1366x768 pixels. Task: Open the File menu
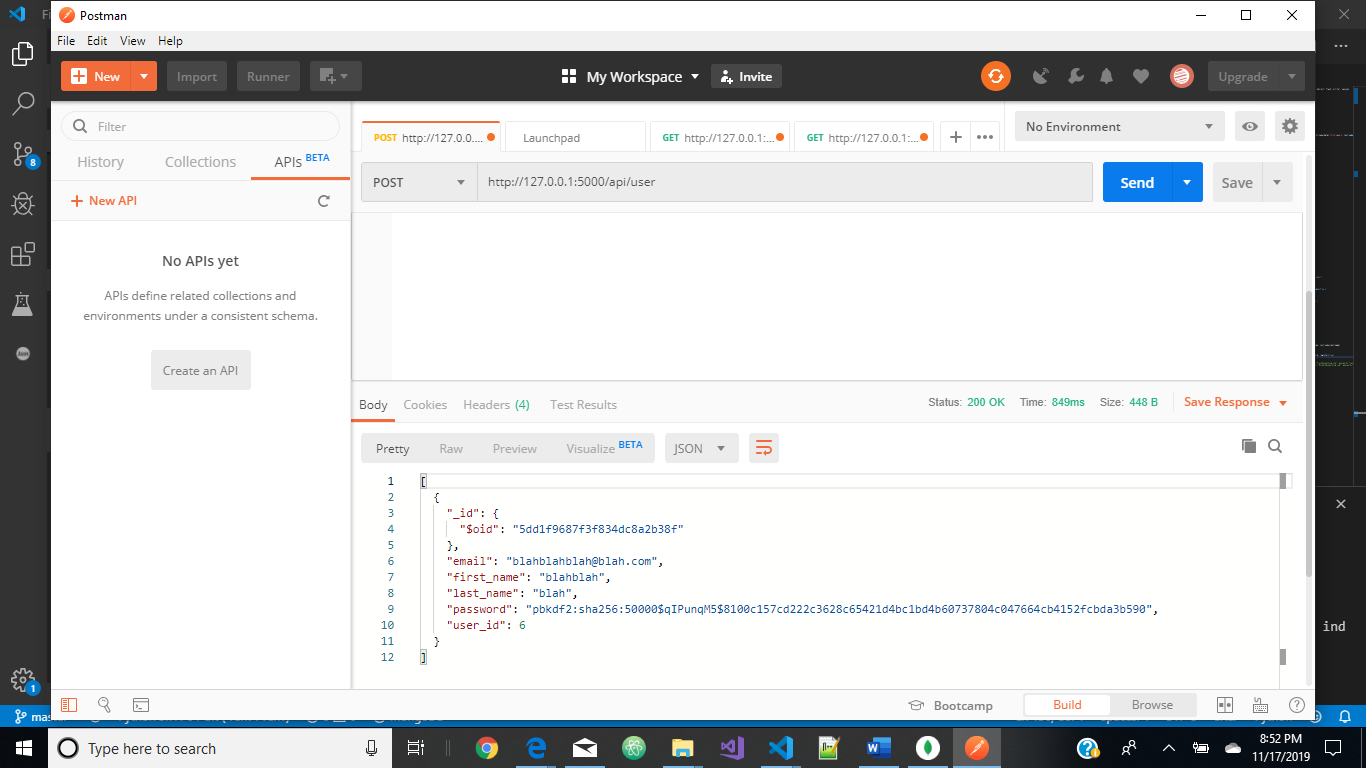[x=66, y=41]
